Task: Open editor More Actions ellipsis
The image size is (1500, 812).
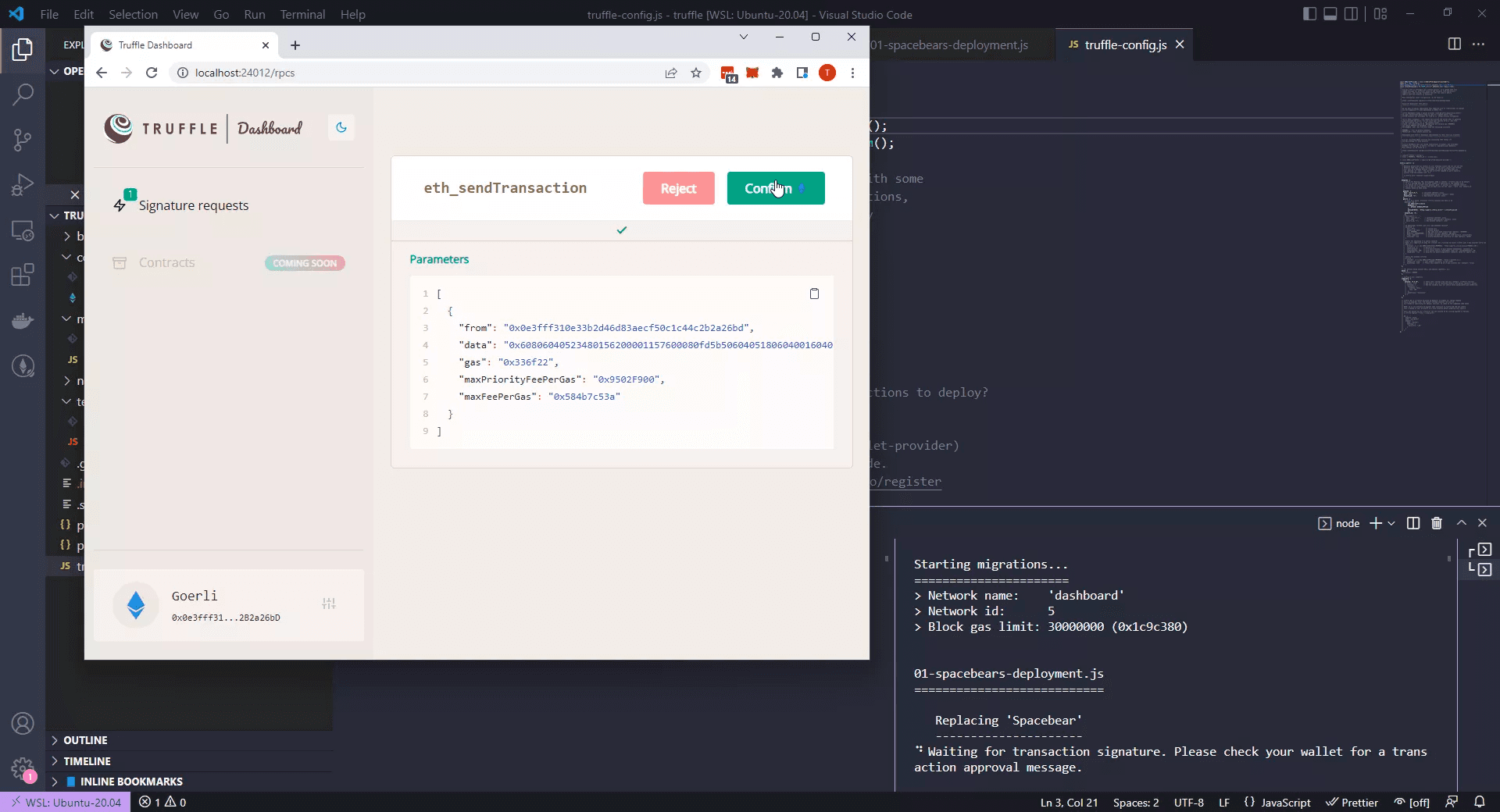Action: pyautogui.click(x=1478, y=45)
